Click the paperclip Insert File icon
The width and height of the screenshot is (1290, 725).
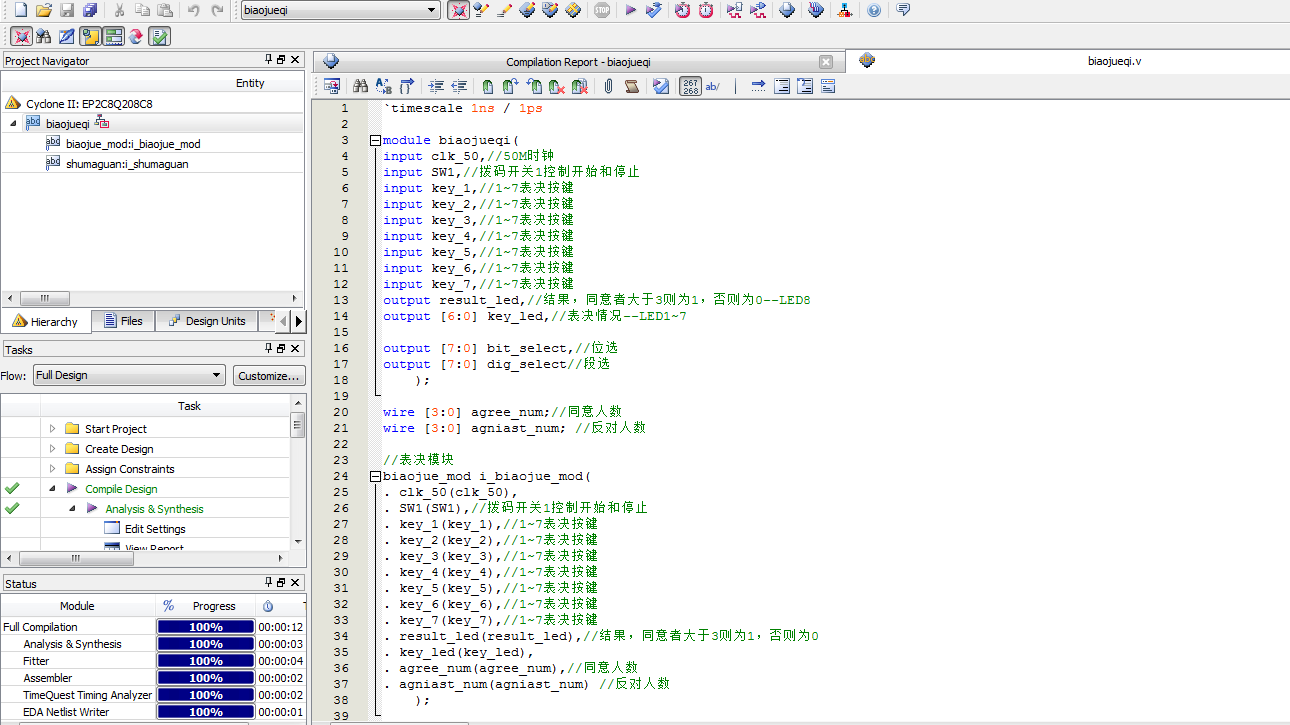point(607,87)
